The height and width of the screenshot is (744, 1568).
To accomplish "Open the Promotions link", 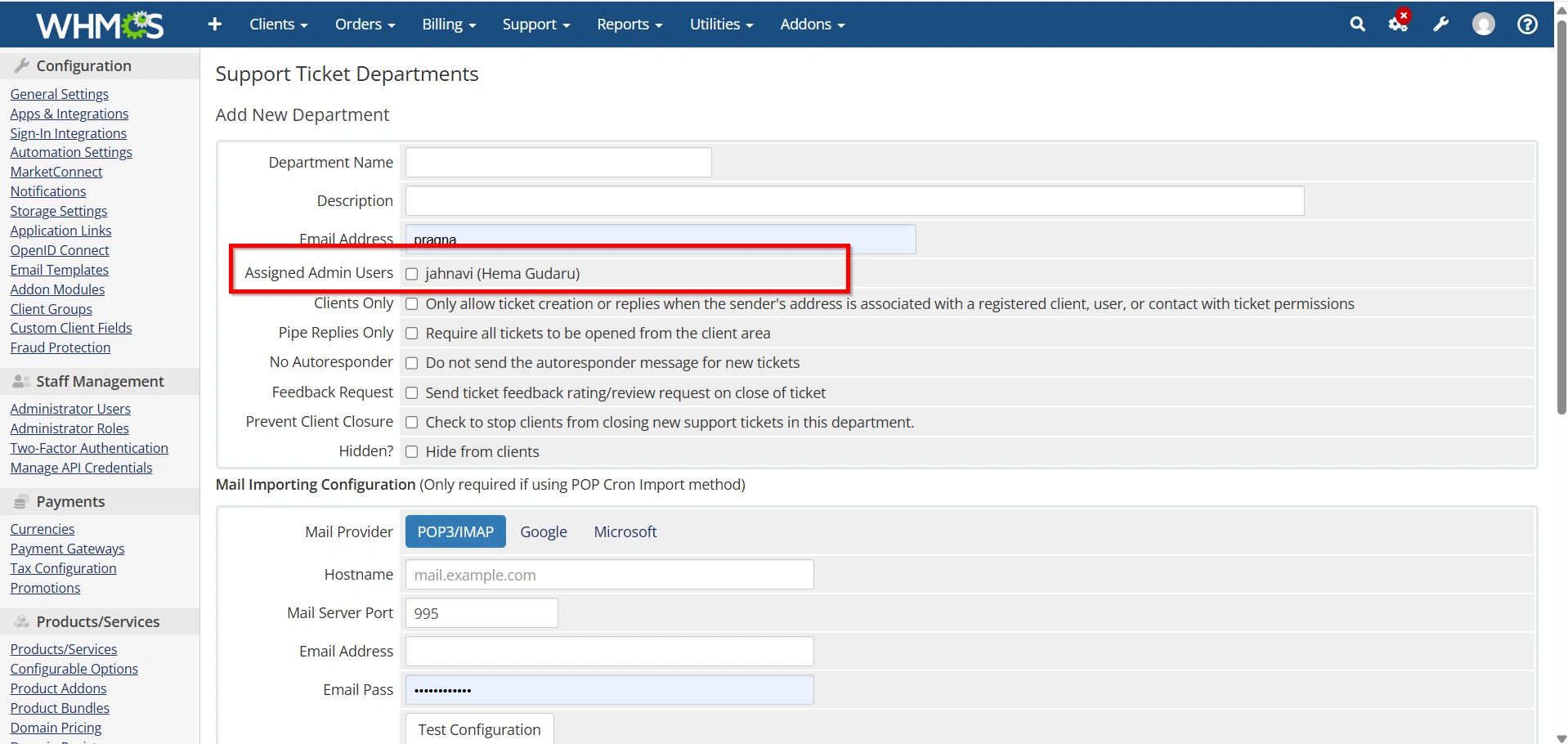I will pos(46,588).
